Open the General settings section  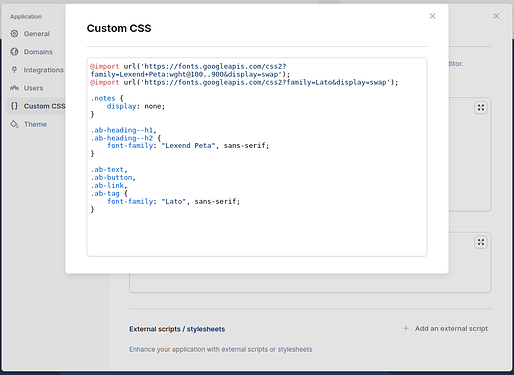[x=36, y=34]
